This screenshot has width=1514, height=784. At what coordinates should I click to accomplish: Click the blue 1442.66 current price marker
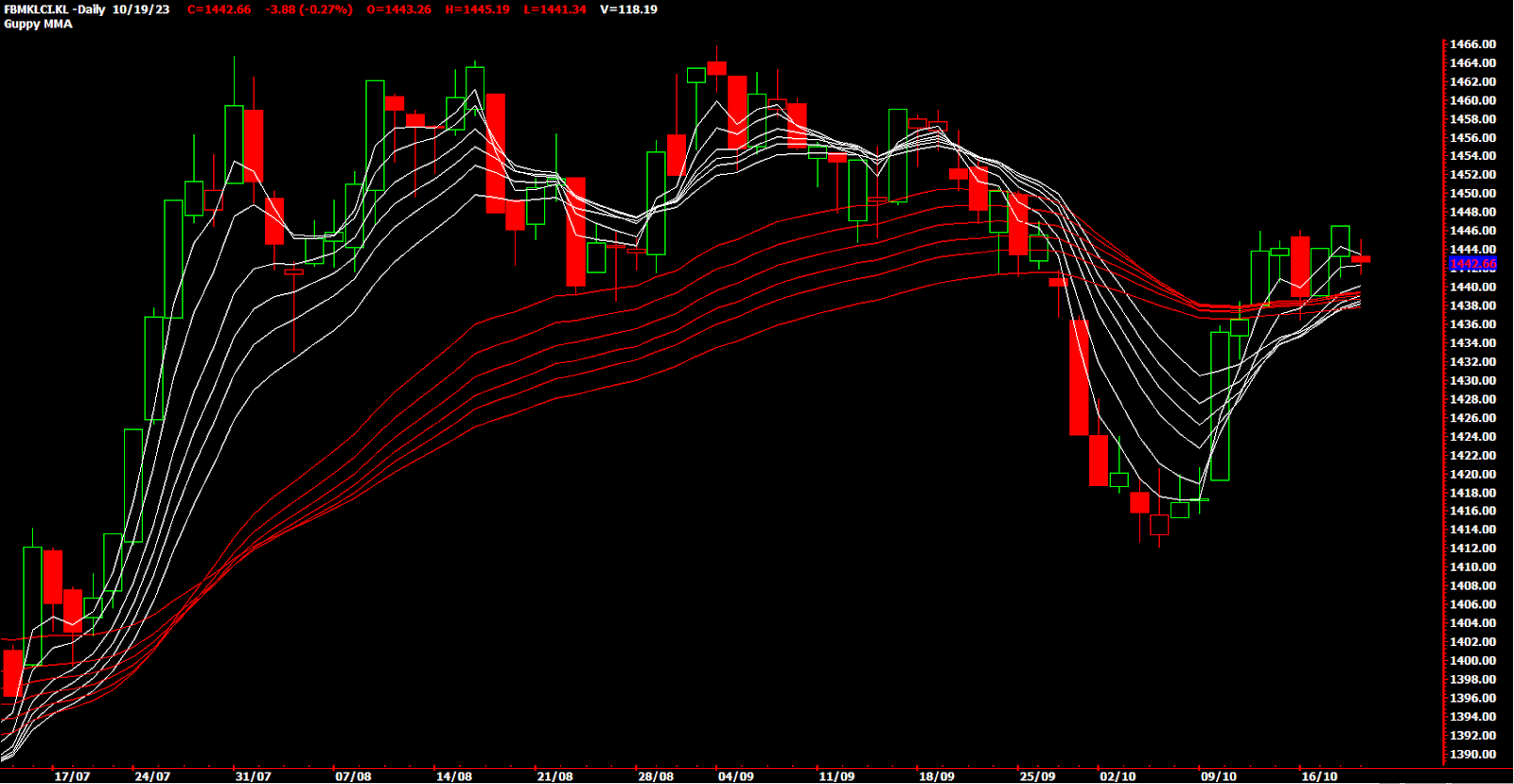click(1472, 264)
